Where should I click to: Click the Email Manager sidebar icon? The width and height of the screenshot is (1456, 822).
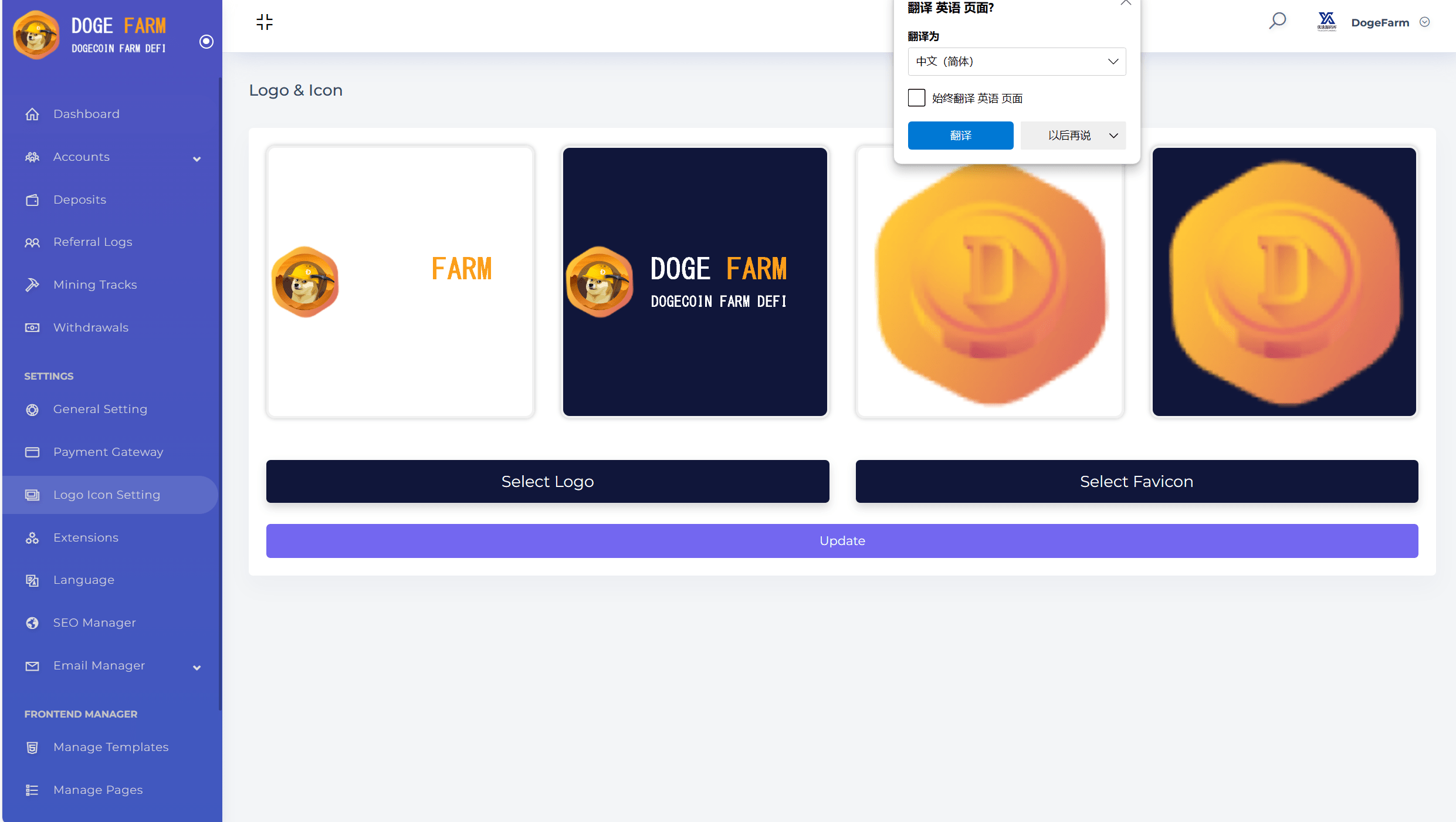point(32,666)
